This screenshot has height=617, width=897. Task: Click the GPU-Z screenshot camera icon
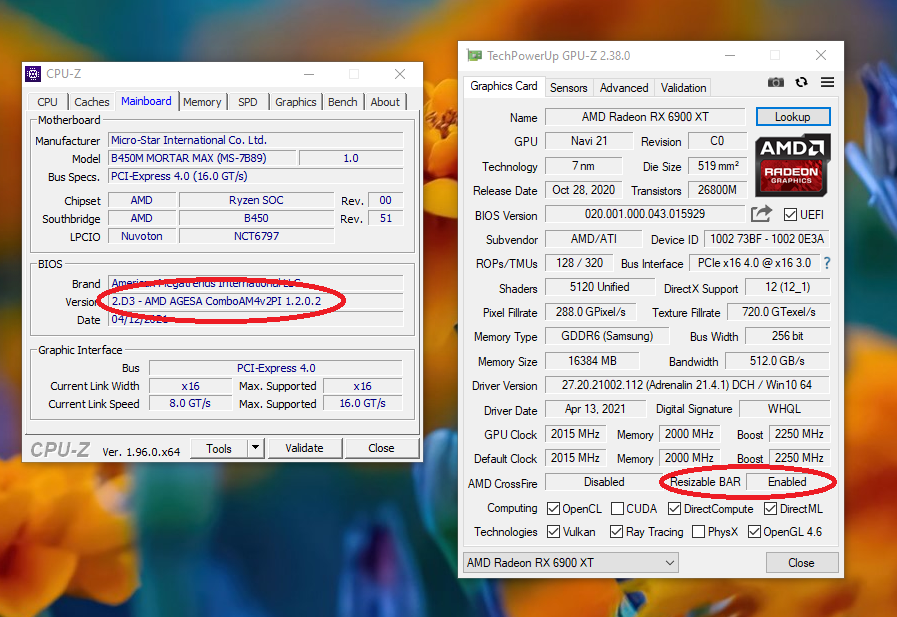point(776,82)
